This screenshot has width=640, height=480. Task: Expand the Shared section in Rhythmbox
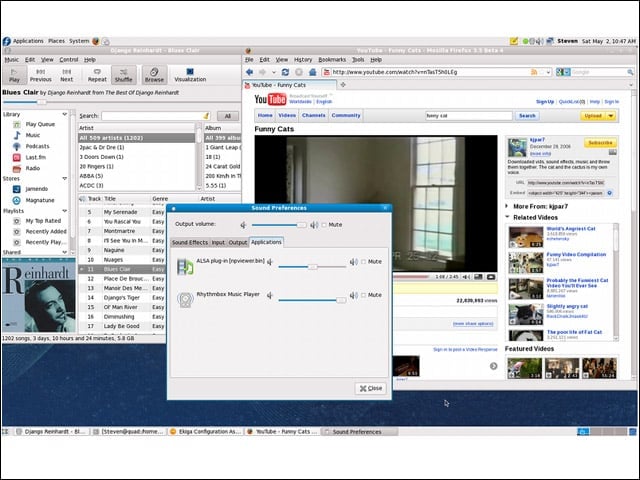64,252
